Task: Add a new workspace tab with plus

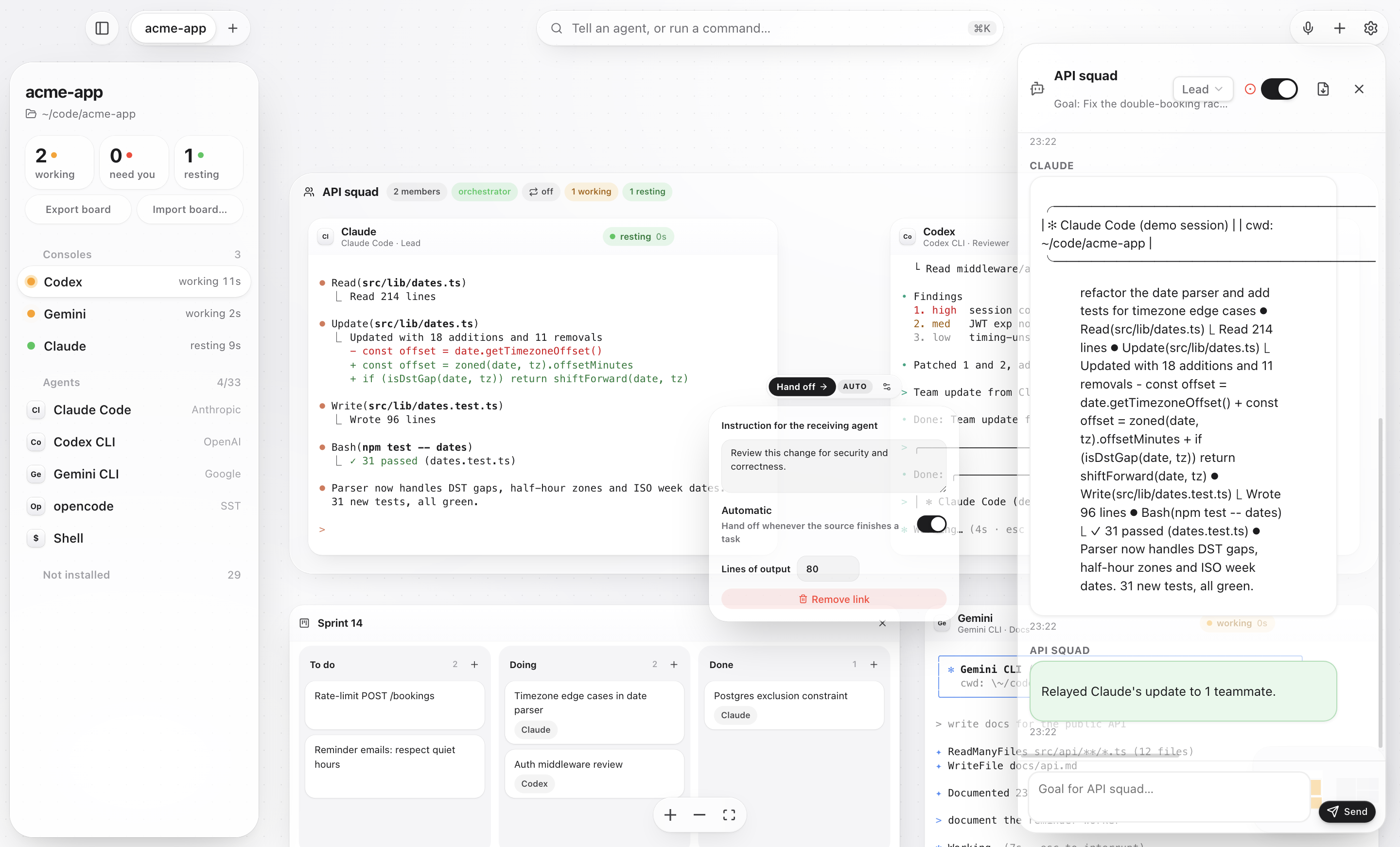Action: pos(233,28)
